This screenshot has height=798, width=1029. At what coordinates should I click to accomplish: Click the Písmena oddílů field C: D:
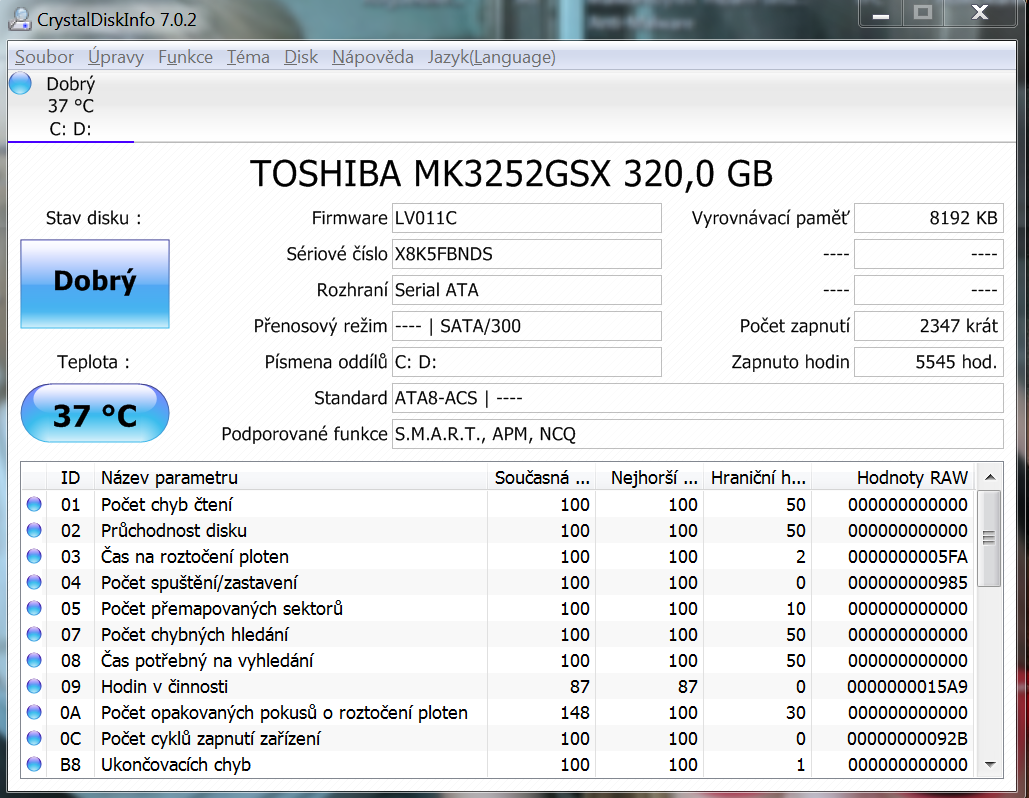coord(526,362)
